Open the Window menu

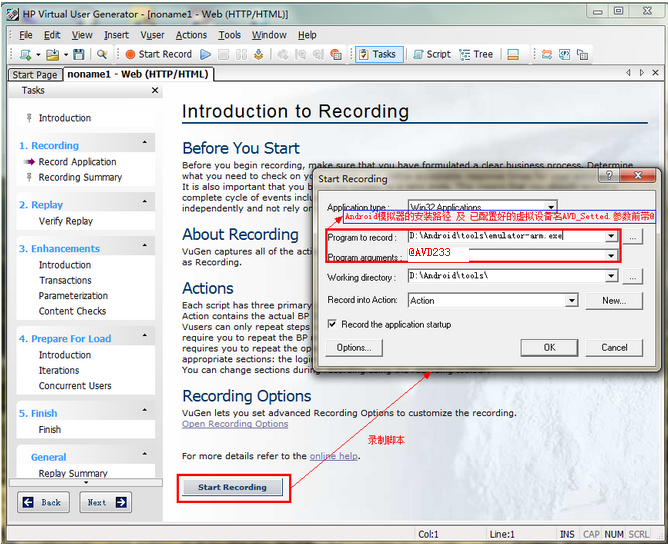269,35
